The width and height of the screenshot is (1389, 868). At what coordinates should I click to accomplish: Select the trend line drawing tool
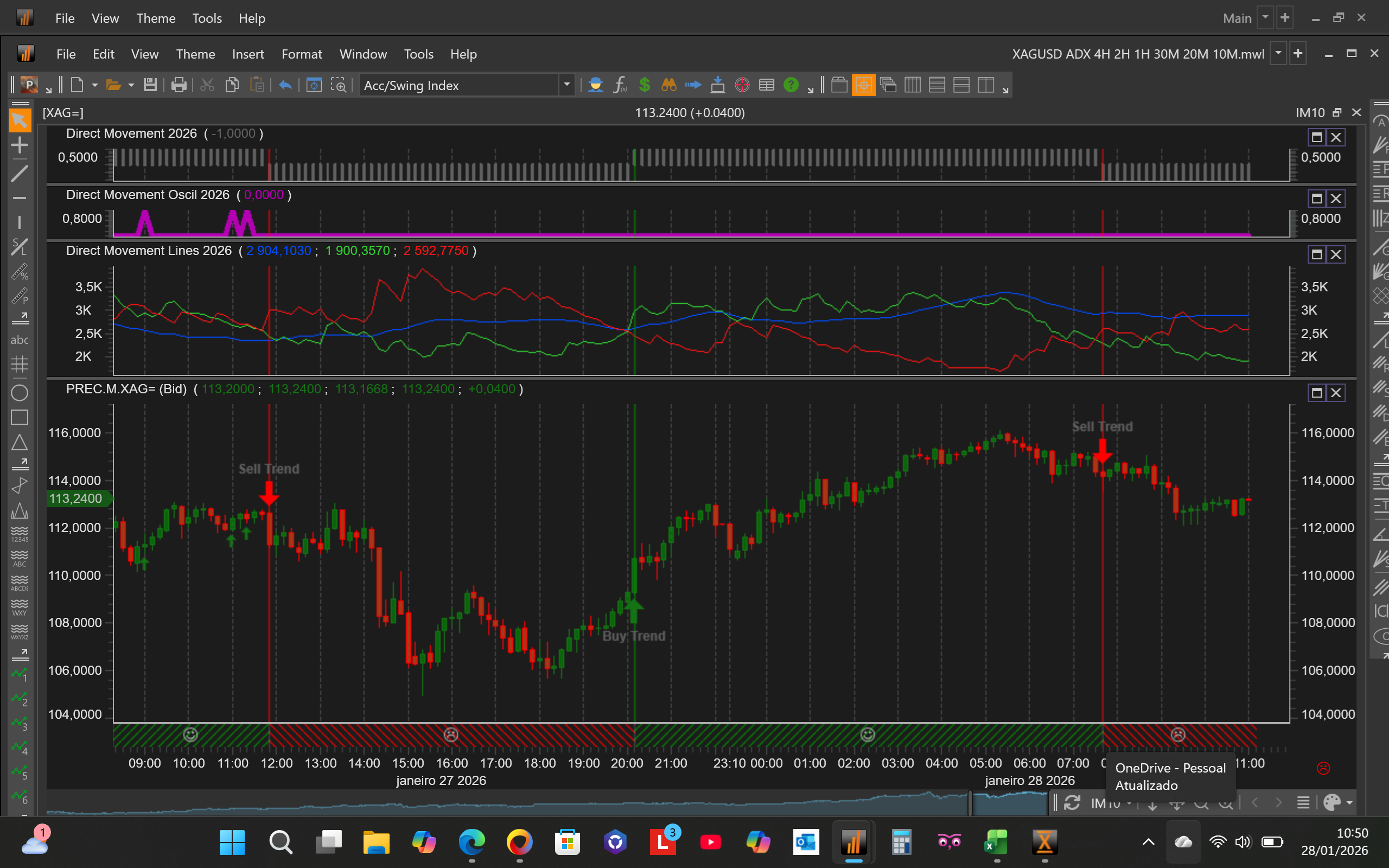(20, 174)
